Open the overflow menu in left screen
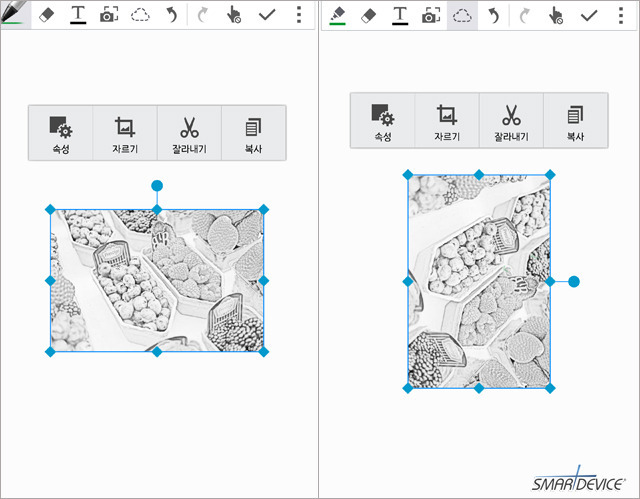 point(299,15)
